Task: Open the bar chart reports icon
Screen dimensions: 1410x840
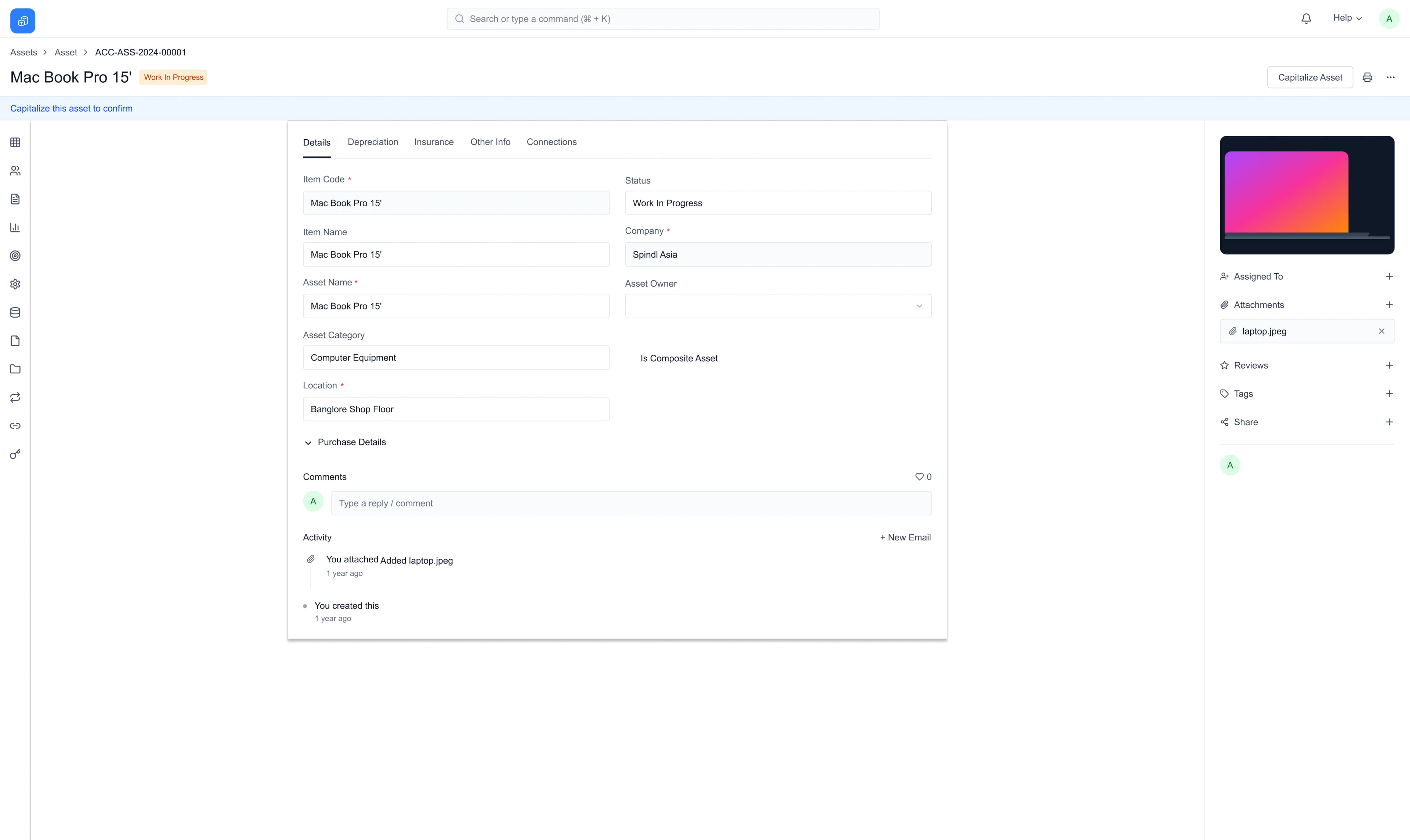Action: [15, 228]
